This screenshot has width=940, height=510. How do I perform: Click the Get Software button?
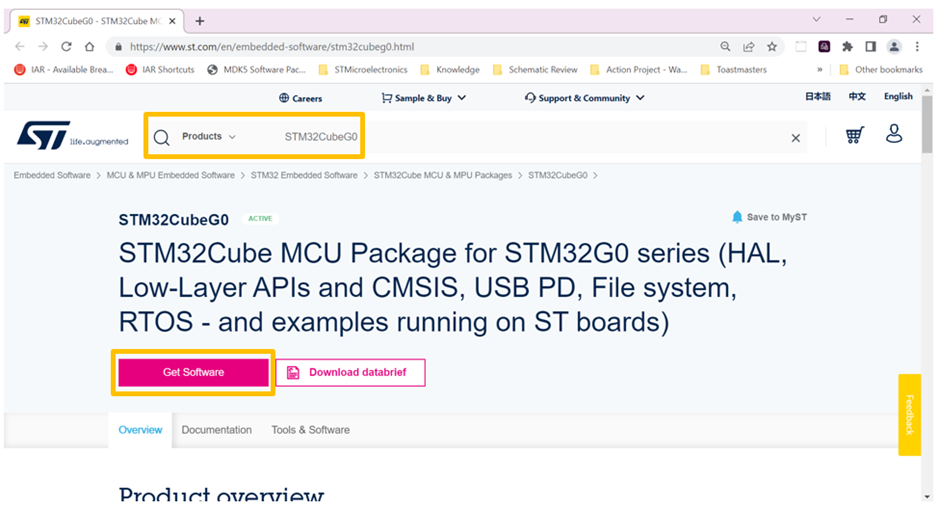[193, 372]
